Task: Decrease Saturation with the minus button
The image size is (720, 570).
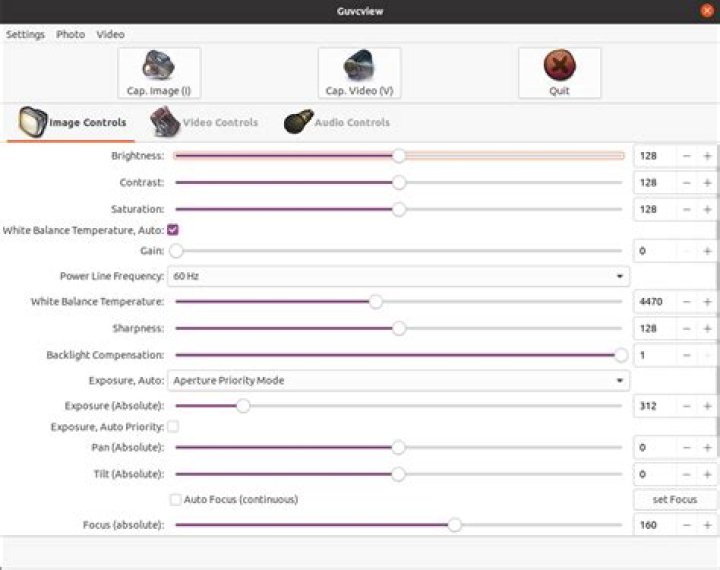Action: (686, 209)
